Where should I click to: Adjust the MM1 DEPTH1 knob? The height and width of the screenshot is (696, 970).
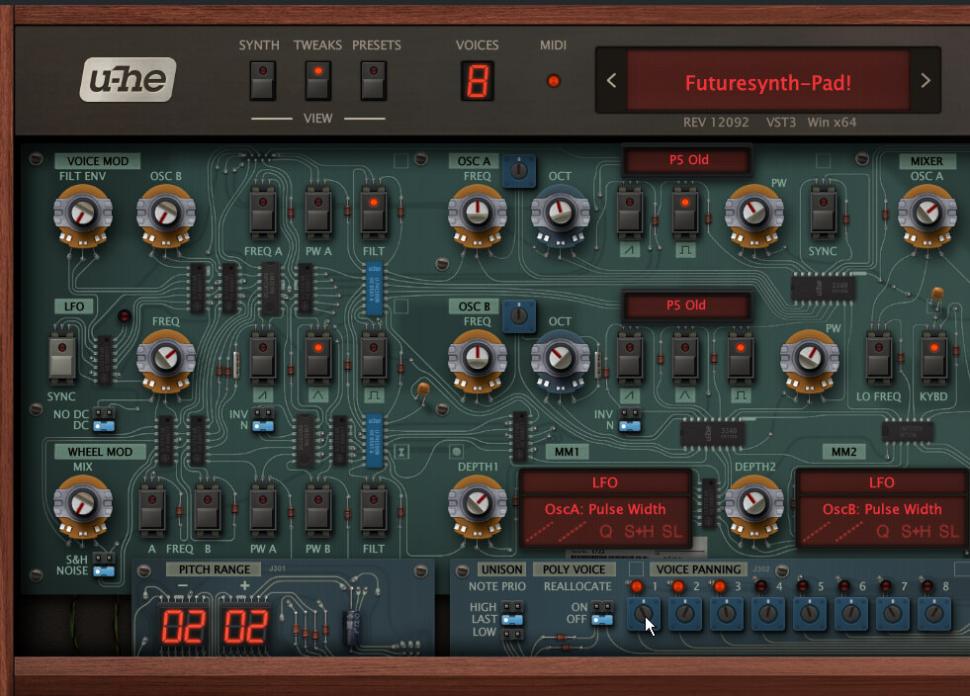pos(477,504)
